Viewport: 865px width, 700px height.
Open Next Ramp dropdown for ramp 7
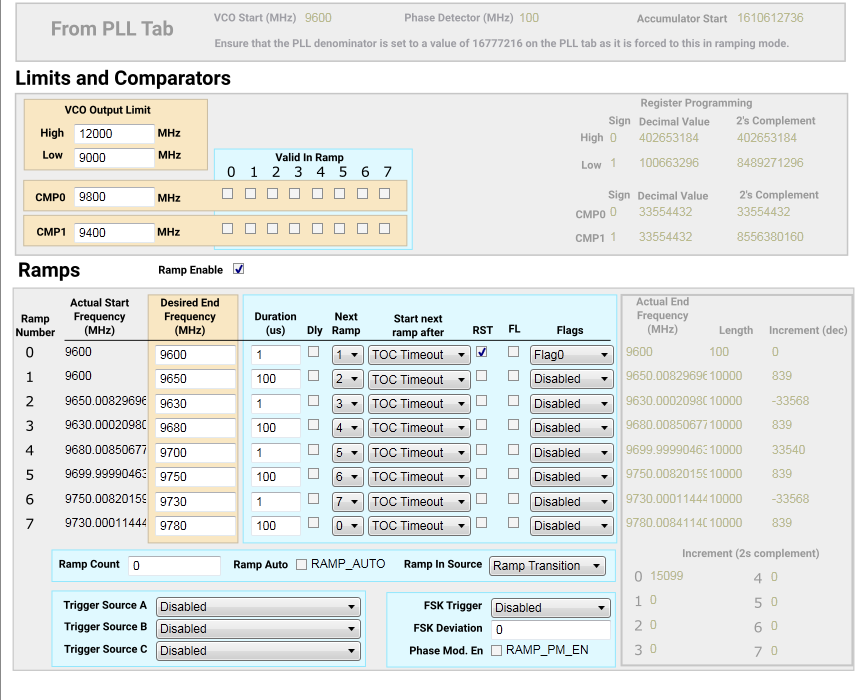click(x=347, y=526)
